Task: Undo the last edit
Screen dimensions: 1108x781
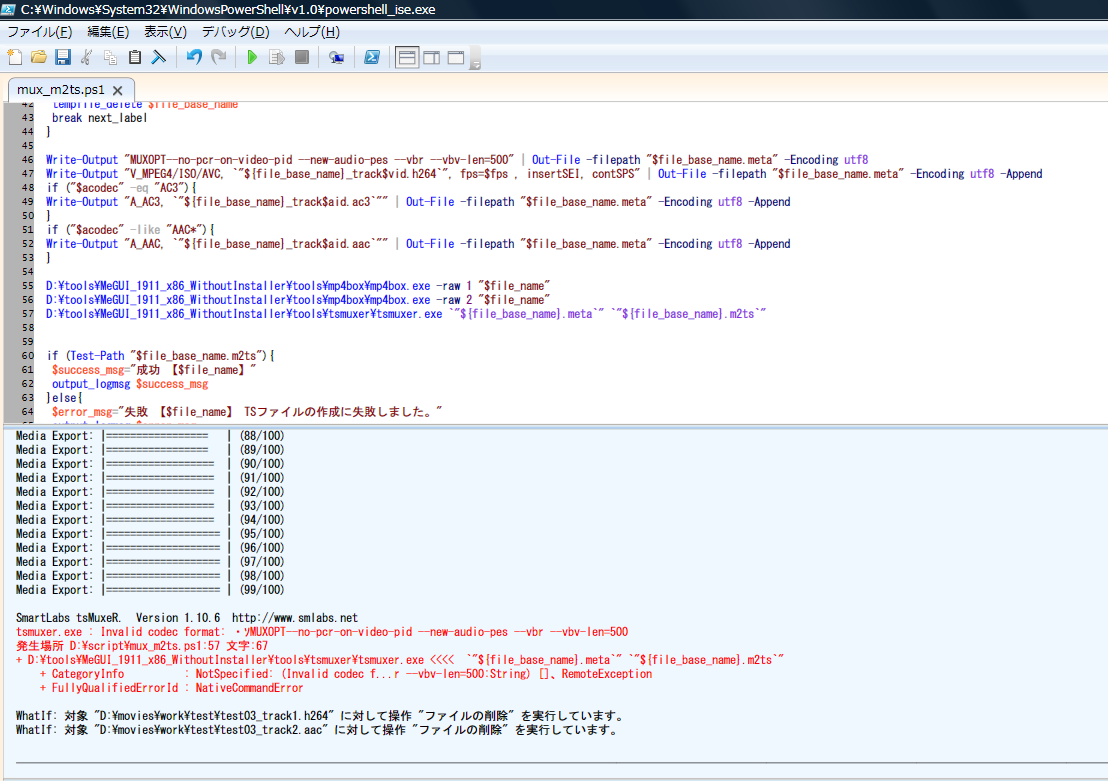Action: coord(194,57)
